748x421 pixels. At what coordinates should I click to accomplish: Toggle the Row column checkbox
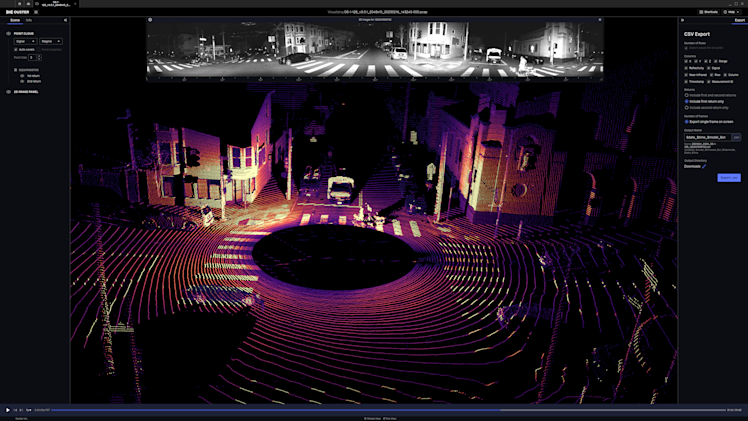711,75
